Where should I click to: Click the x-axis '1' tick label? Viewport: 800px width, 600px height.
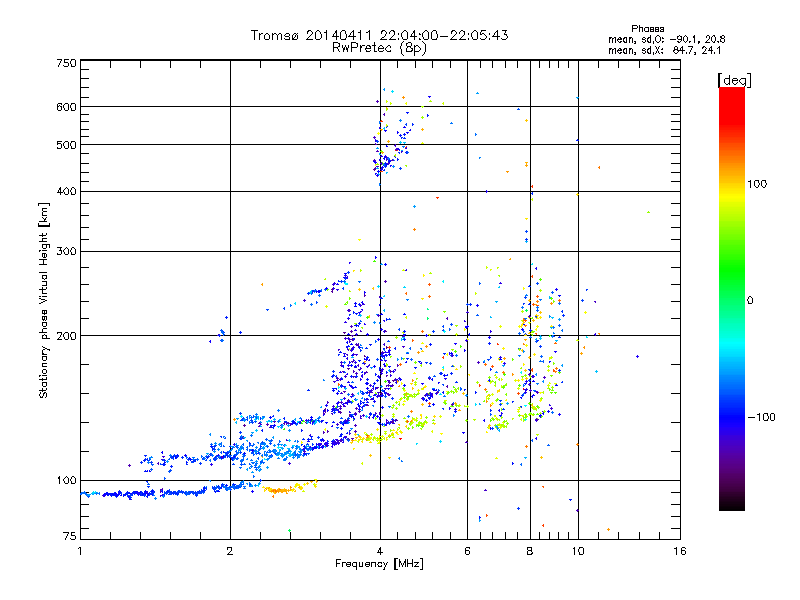click(80, 551)
